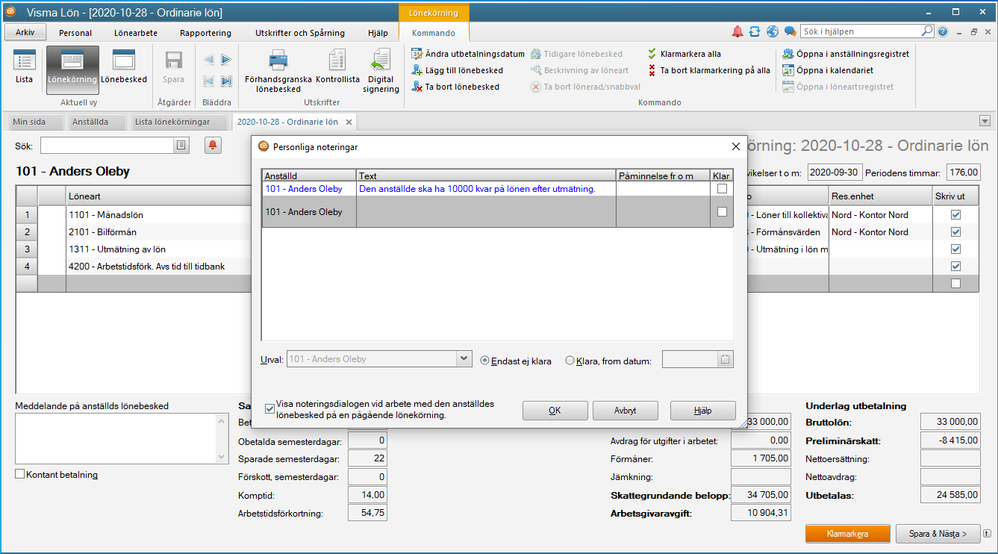Select the Endast ej klara option
The width and height of the screenshot is (998, 554).
point(485,360)
